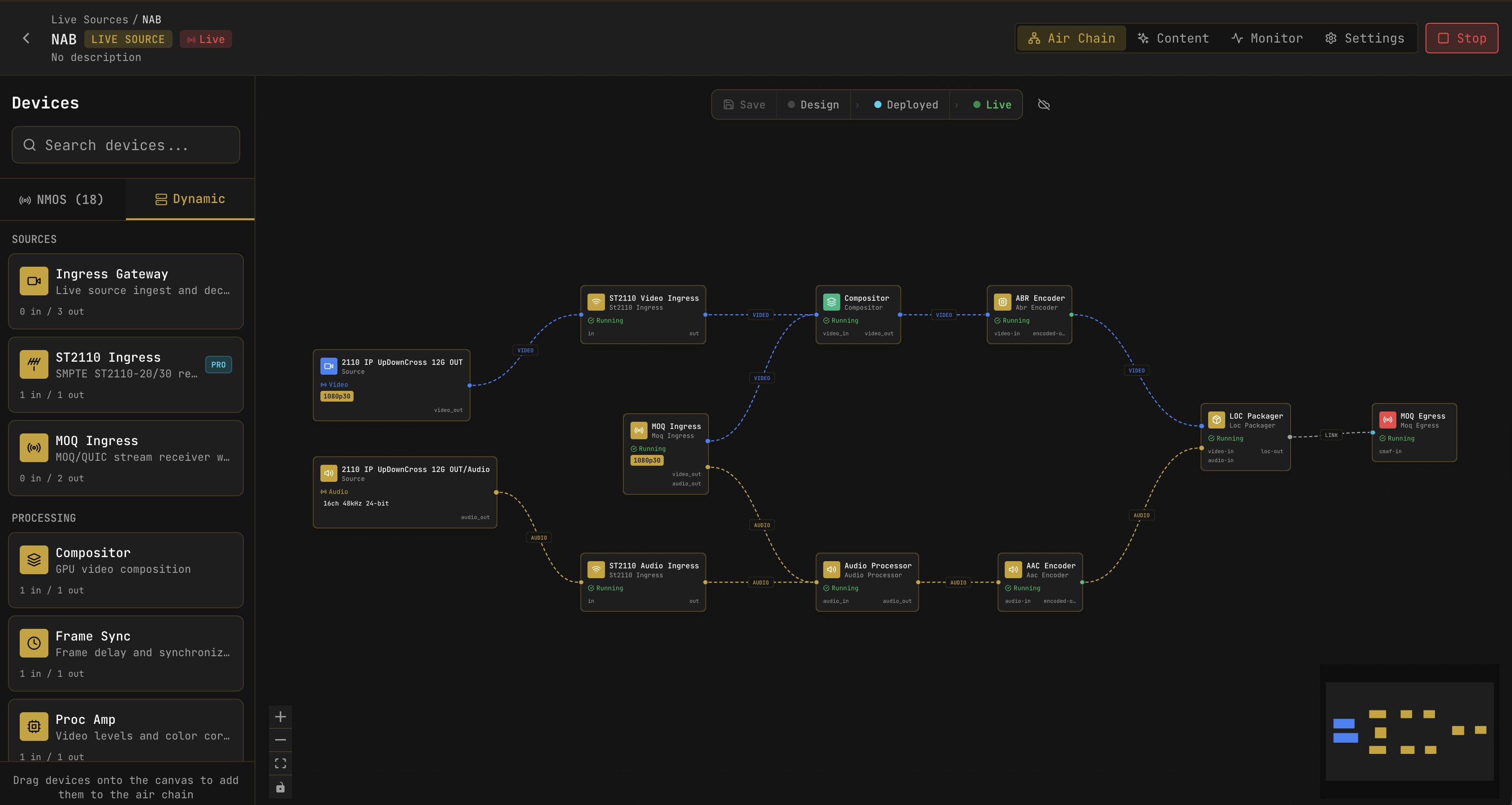Screen dimensions: 1512x805
Task: Click the Frame Sync device icon
Action: click(x=34, y=643)
